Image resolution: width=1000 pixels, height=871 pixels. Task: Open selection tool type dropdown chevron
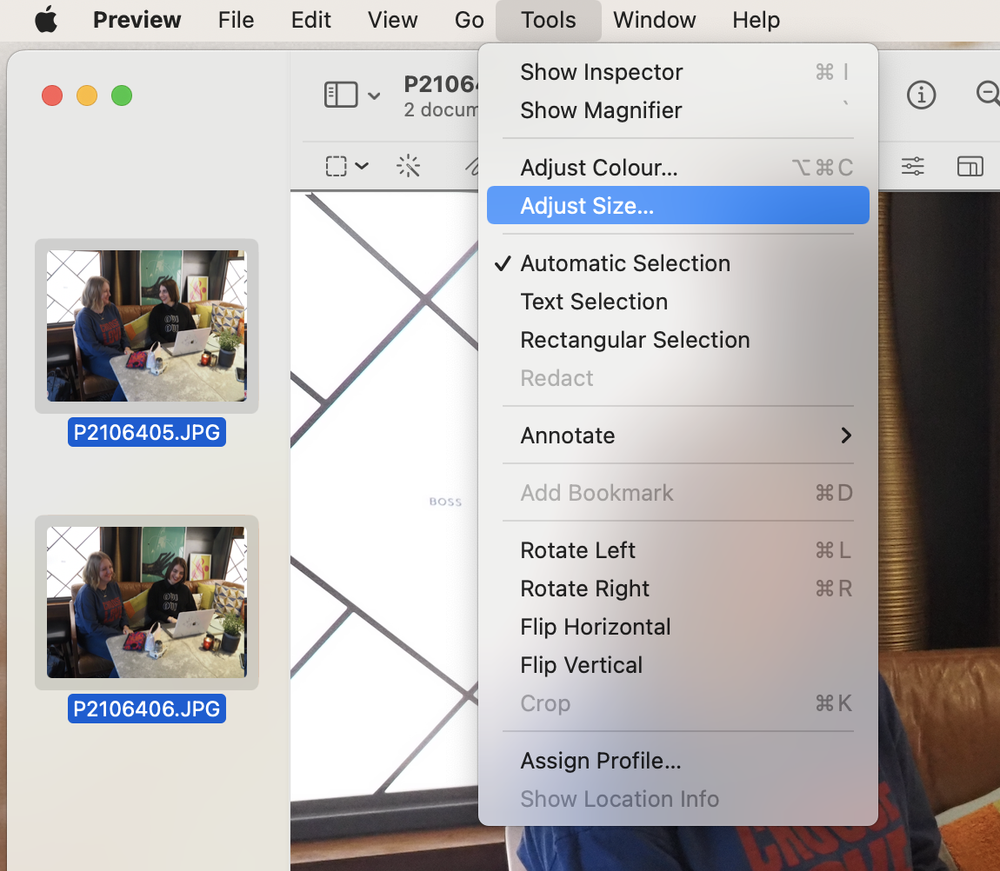tap(362, 166)
